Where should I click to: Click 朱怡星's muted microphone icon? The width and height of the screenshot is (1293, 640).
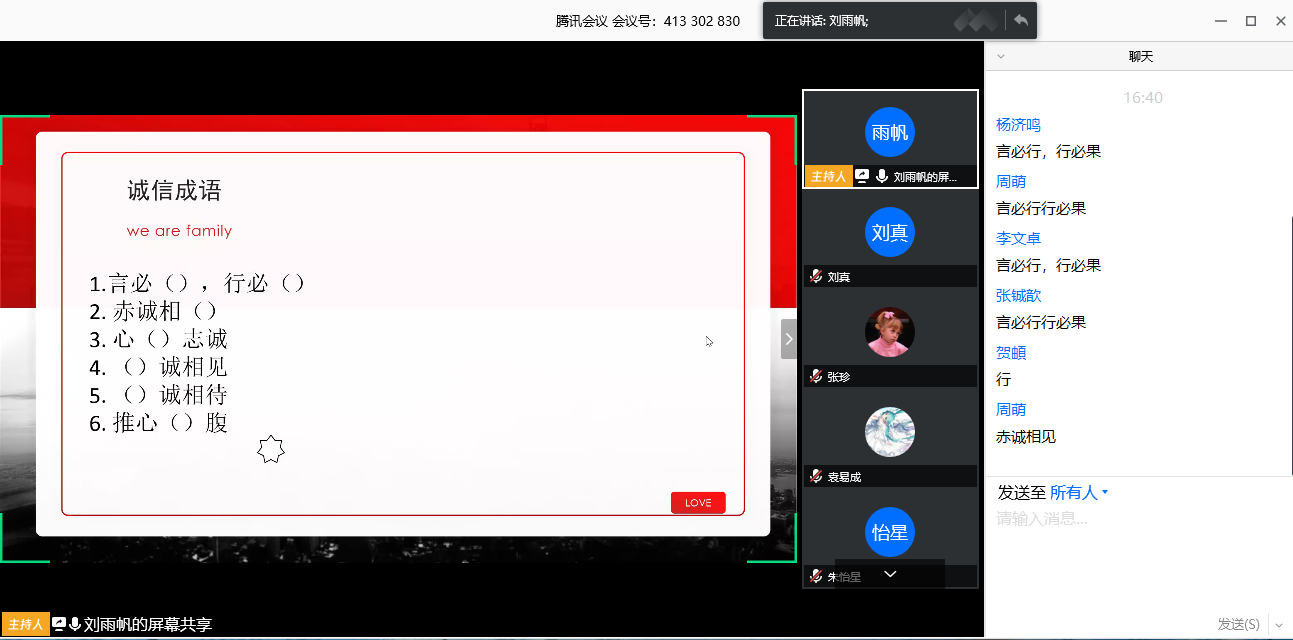(816, 577)
